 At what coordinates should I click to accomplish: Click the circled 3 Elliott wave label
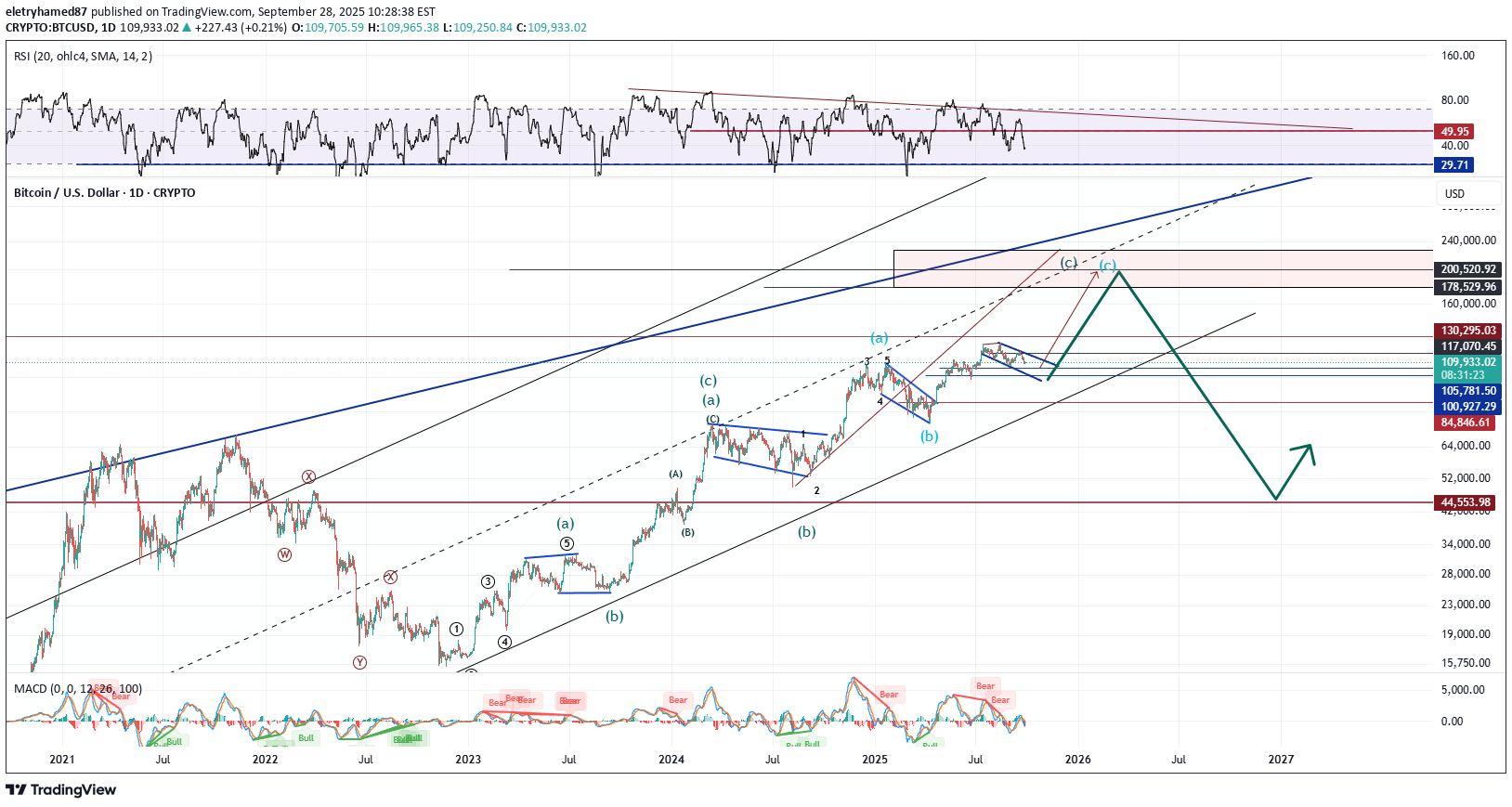pos(488,581)
